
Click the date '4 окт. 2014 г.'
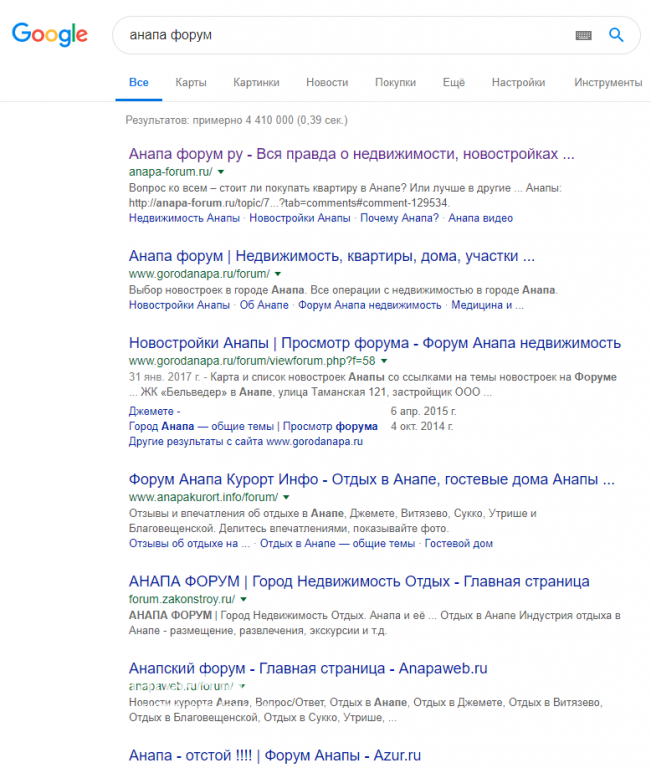coord(422,427)
